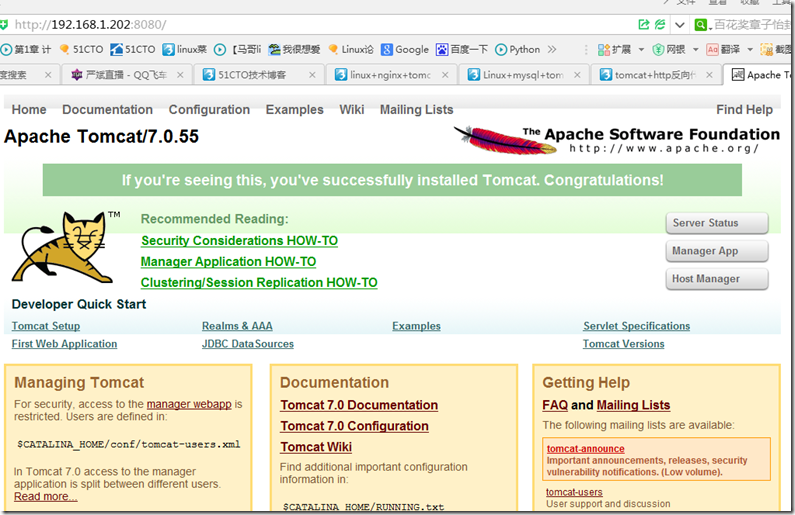Open Tomcat 7.0 Configuration link
Screen dimensions: 795x515
pyautogui.click(x=354, y=426)
